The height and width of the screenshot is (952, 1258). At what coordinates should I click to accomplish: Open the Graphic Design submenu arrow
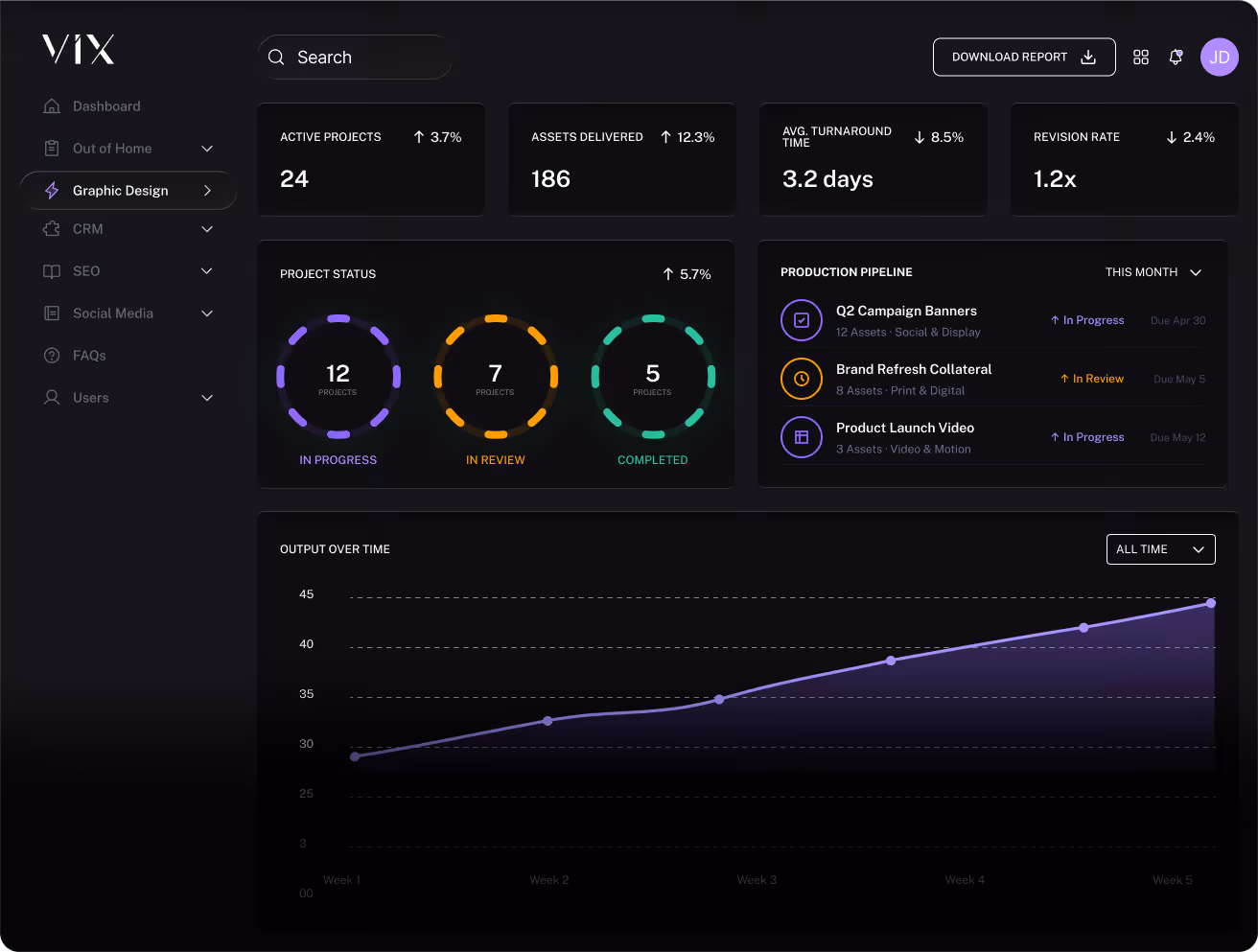[207, 191]
